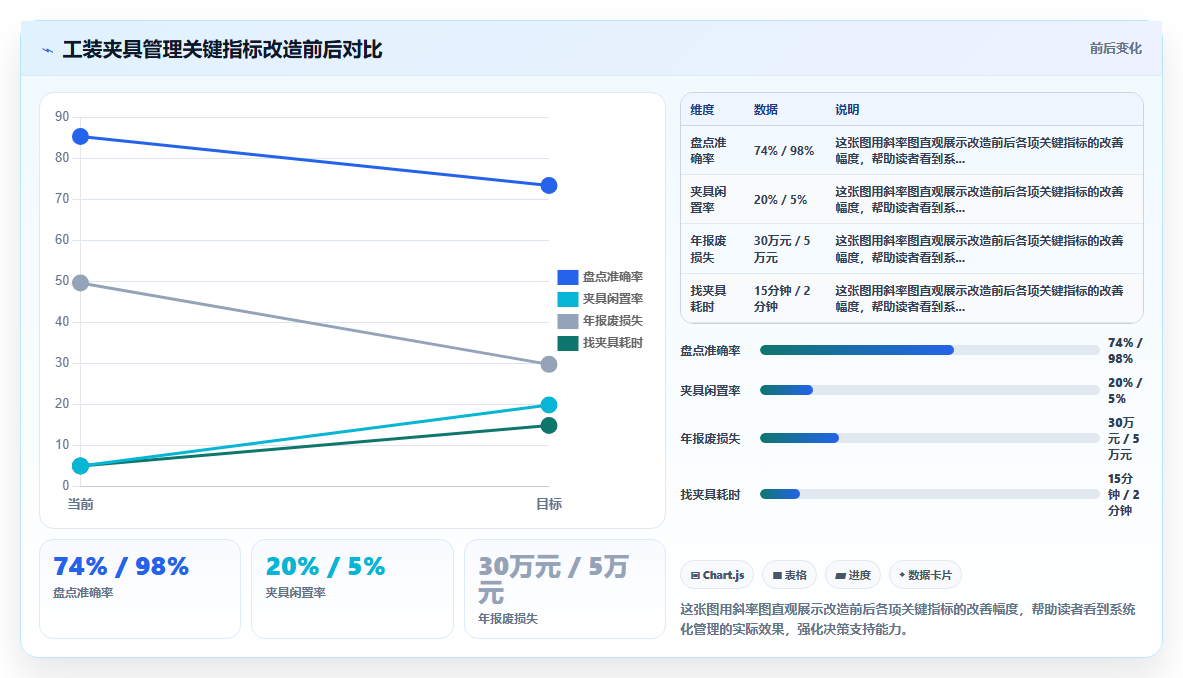Click the 数据卡片 chip icon
Image resolution: width=1183 pixels, height=678 pixels.
902,575
